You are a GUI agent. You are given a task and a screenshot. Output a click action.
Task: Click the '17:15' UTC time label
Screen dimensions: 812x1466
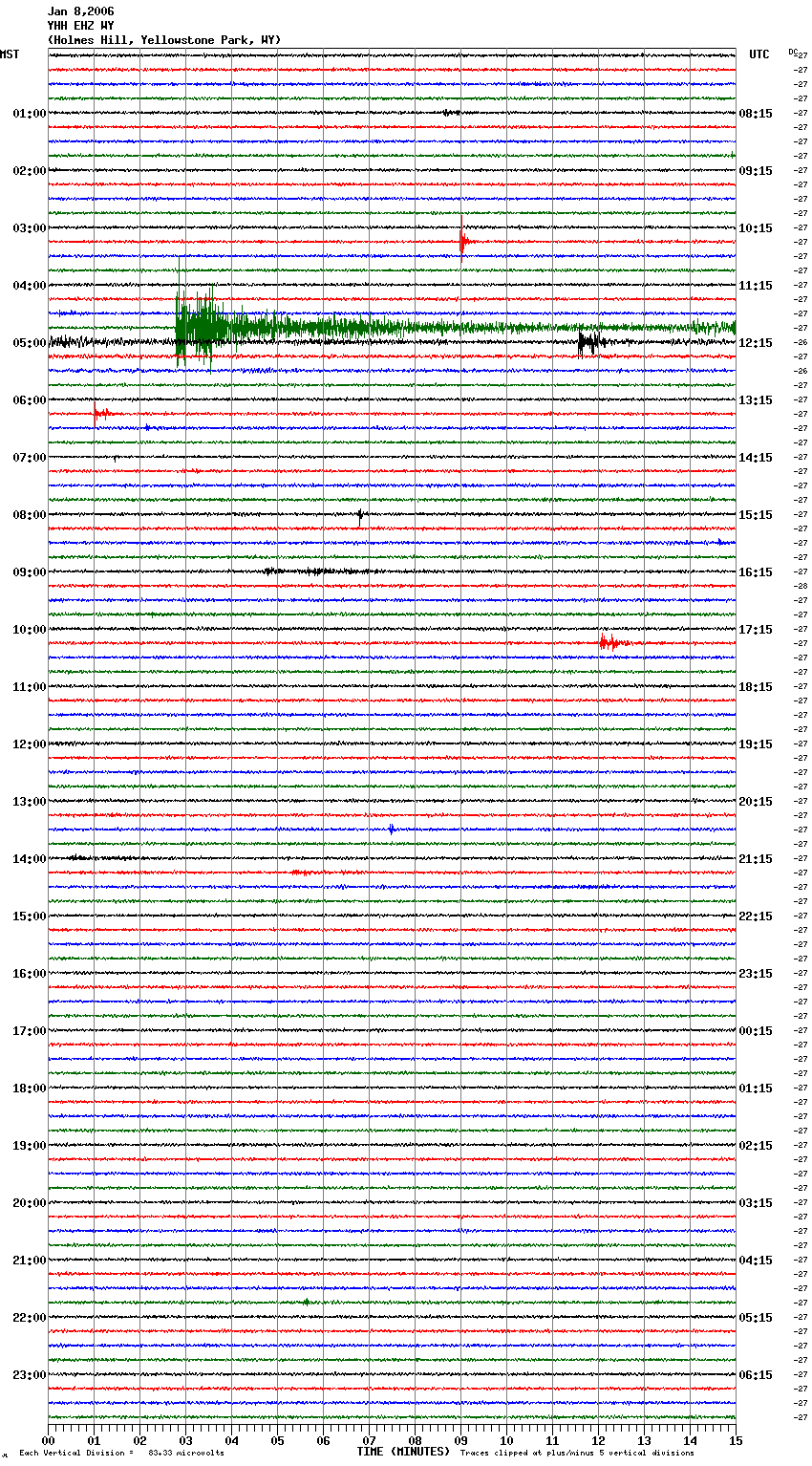click(756, 630)
